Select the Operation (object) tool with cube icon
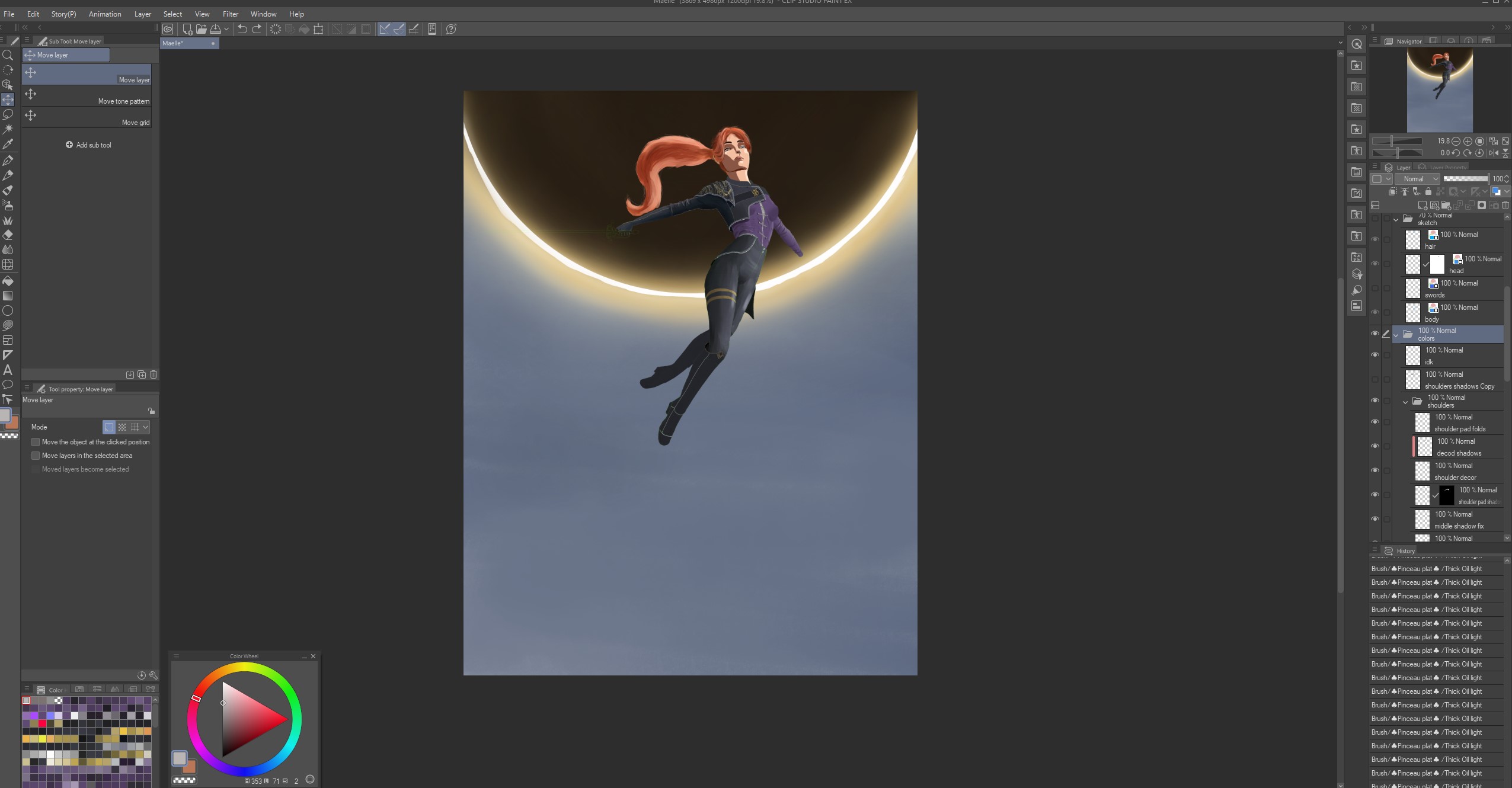1512x788 pixels. pyautogui.click(x=8, y=85)
